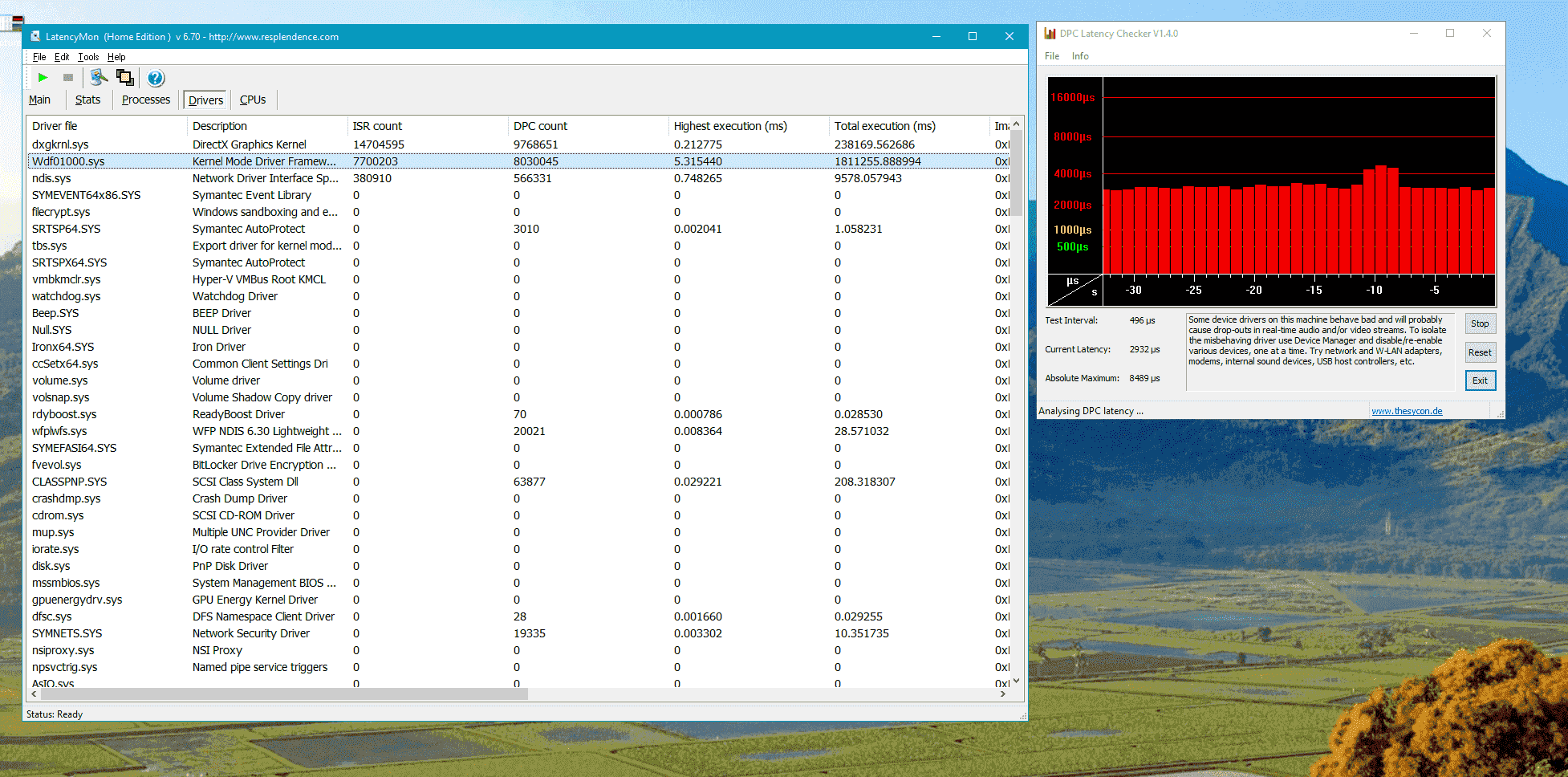Click Exit button in DPC Latency Checker
The width and height of the screenshot is (1568, 777).
point(1480,380)
